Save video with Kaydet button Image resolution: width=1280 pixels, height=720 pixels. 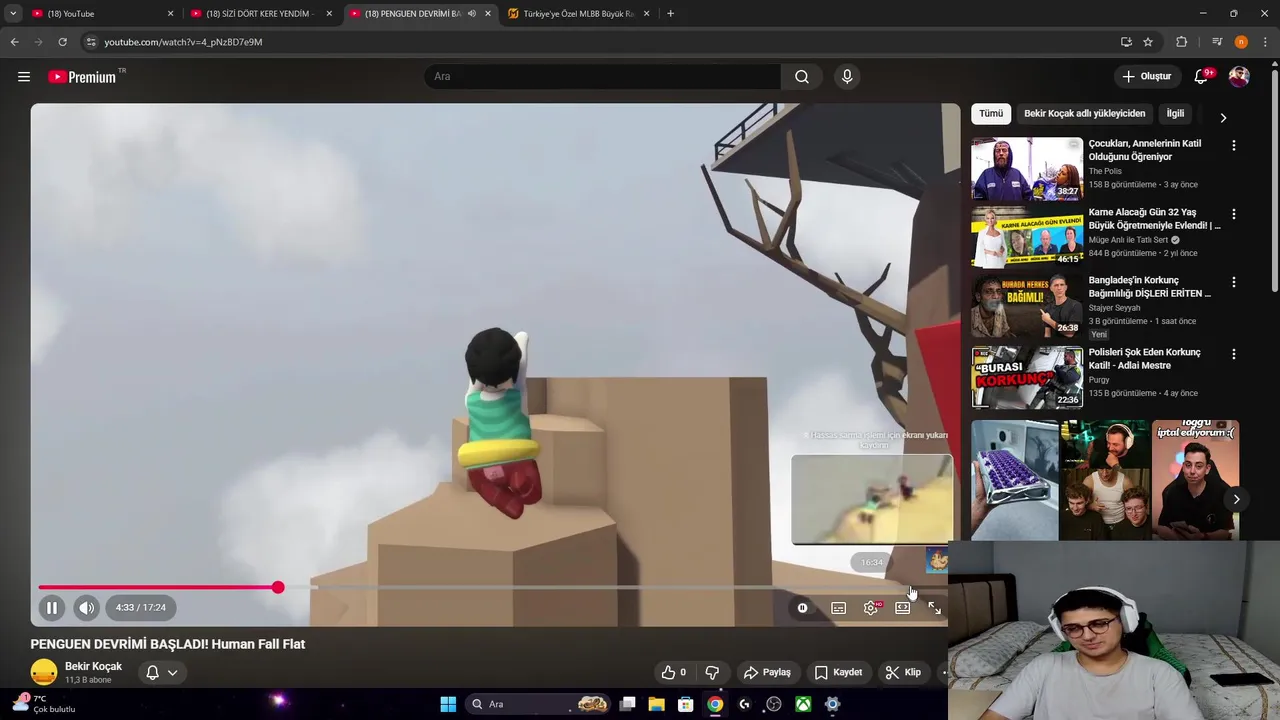pyautogui.click(x=838, y=672)
